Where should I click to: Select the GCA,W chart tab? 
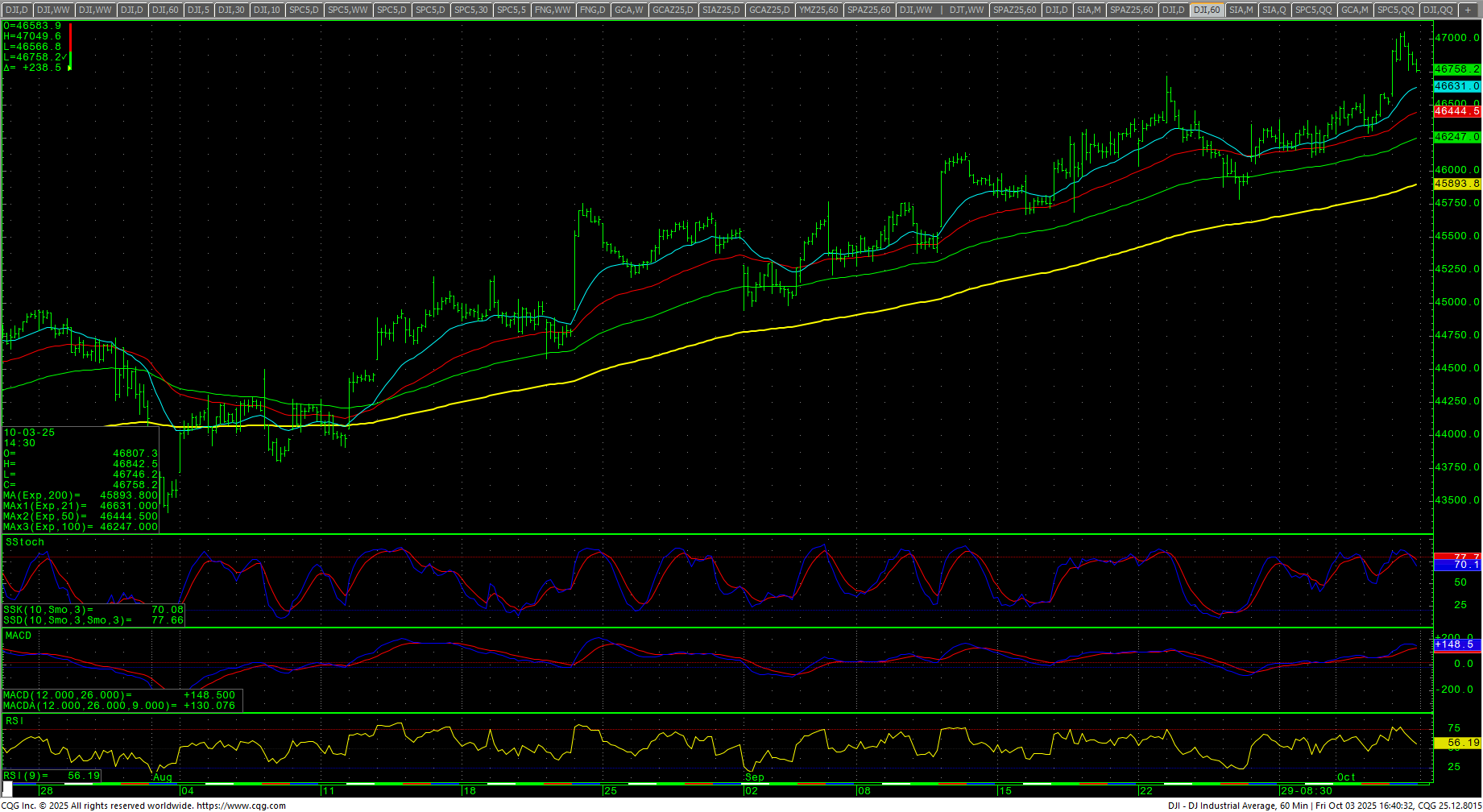(x=628, y=10)
